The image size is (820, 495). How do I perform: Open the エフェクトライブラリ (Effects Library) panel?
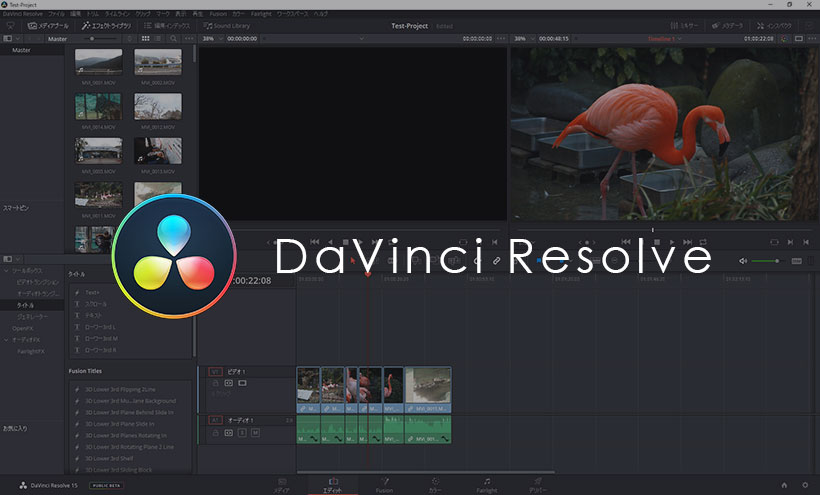pyautogui.click(x=106, y=26)
